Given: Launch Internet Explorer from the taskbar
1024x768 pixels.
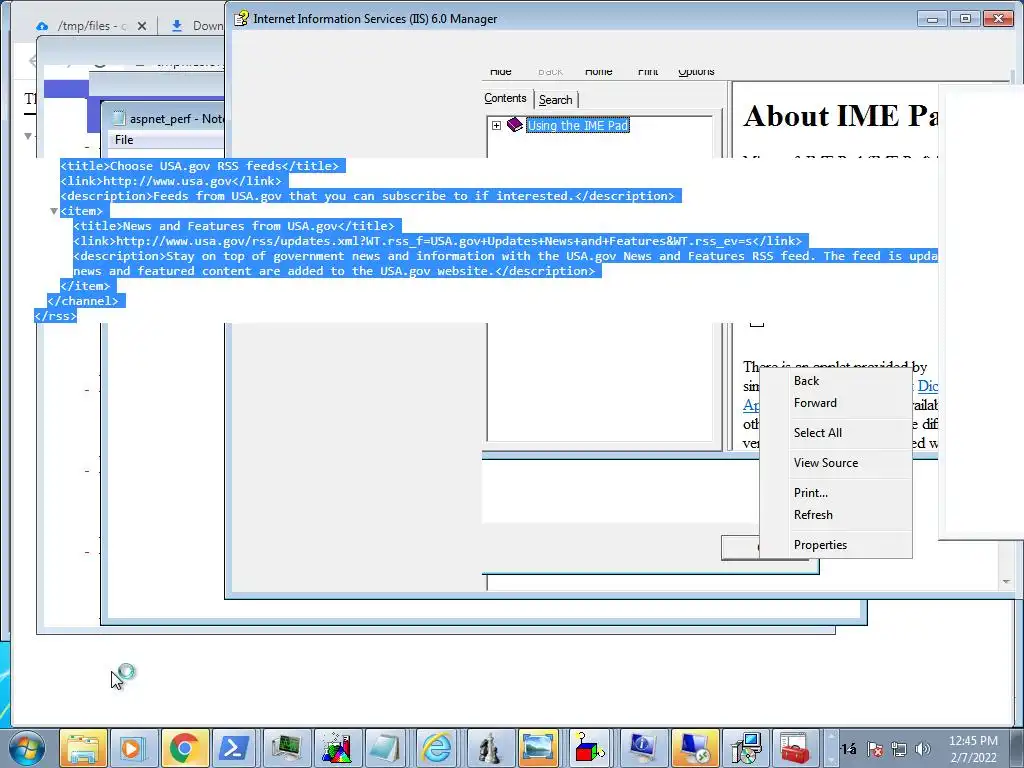Looking at the screenshot, I should pyautogui.click(x=436, y=748).
